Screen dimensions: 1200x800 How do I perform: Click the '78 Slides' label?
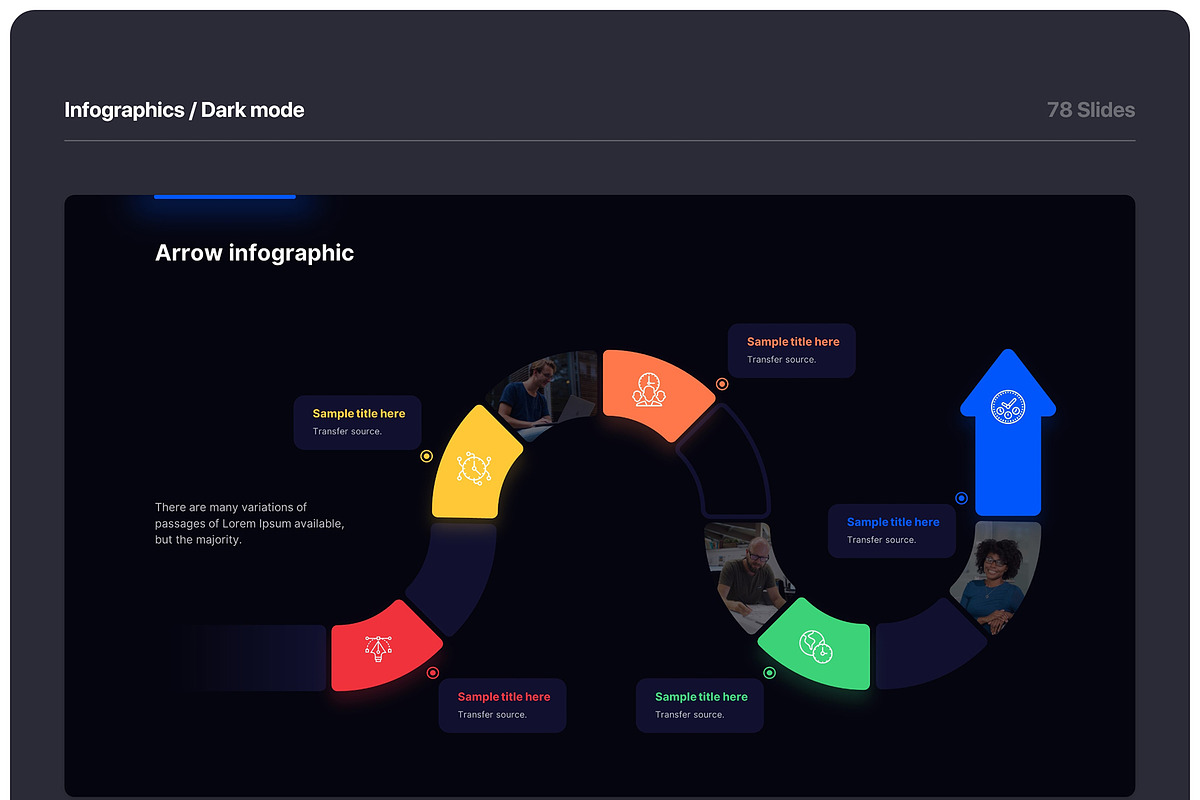coord(1091,110)
